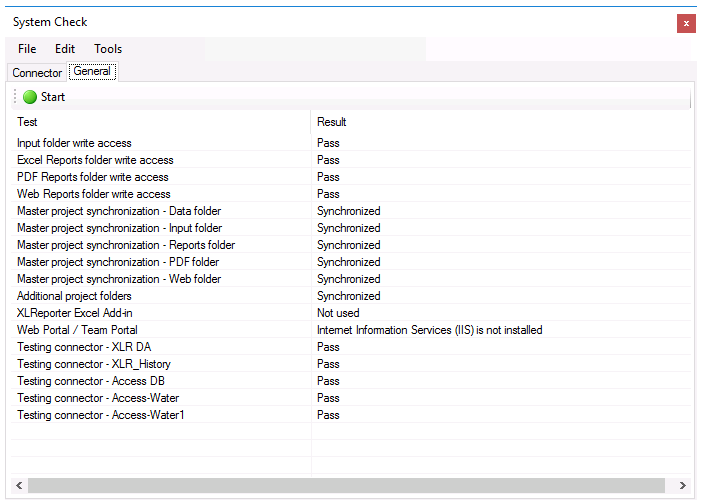Select 'Master project synchronization - Data folder' row

tap(351, 211)
